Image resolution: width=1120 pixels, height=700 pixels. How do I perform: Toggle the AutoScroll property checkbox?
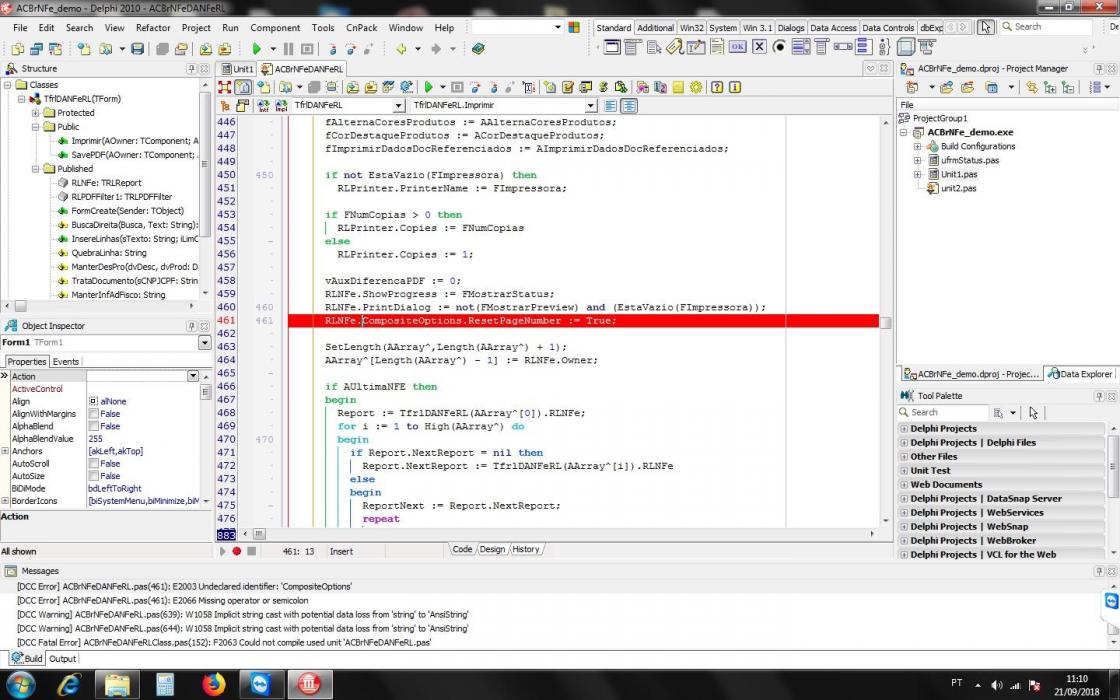(x=94, y=464)
